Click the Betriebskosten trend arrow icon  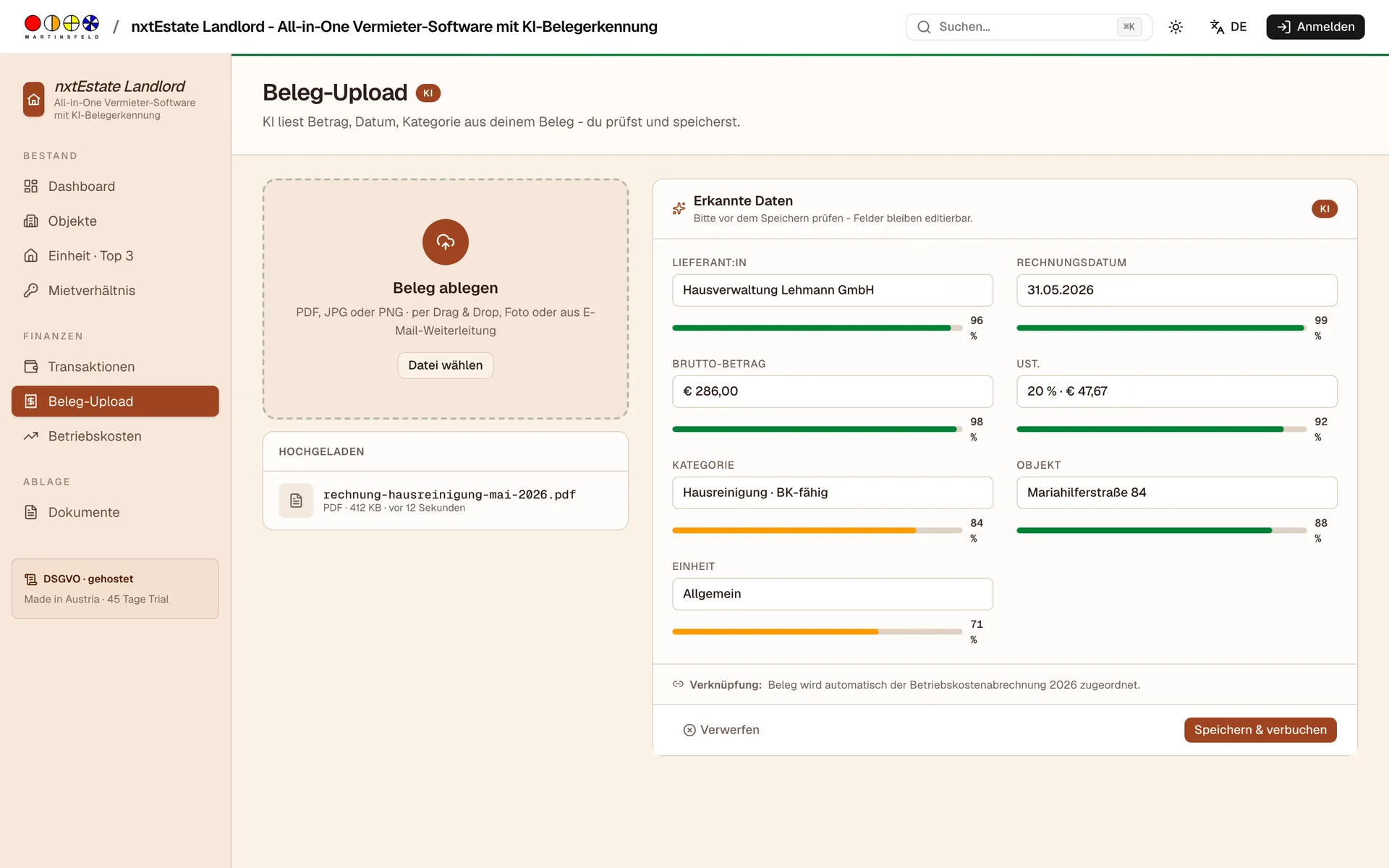tap(30, 436)
